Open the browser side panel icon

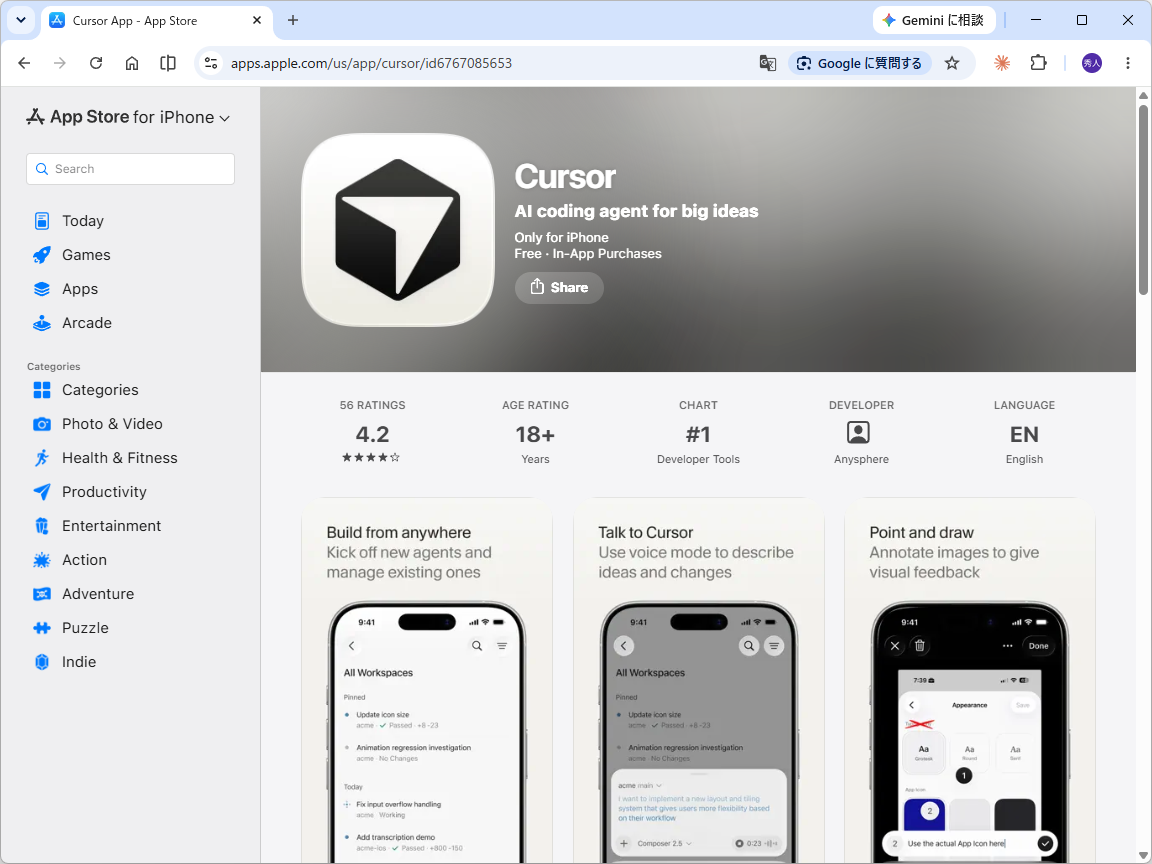[168, 63]
